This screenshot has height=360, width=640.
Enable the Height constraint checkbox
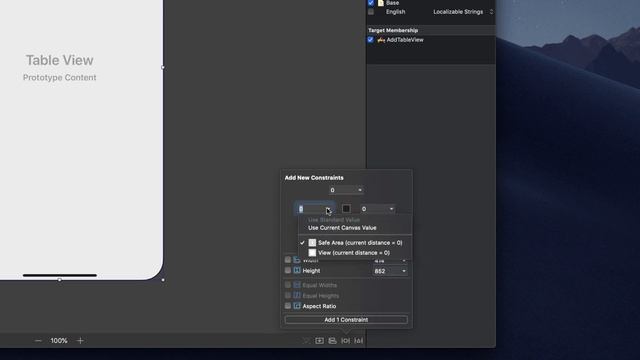pos(288,270)
